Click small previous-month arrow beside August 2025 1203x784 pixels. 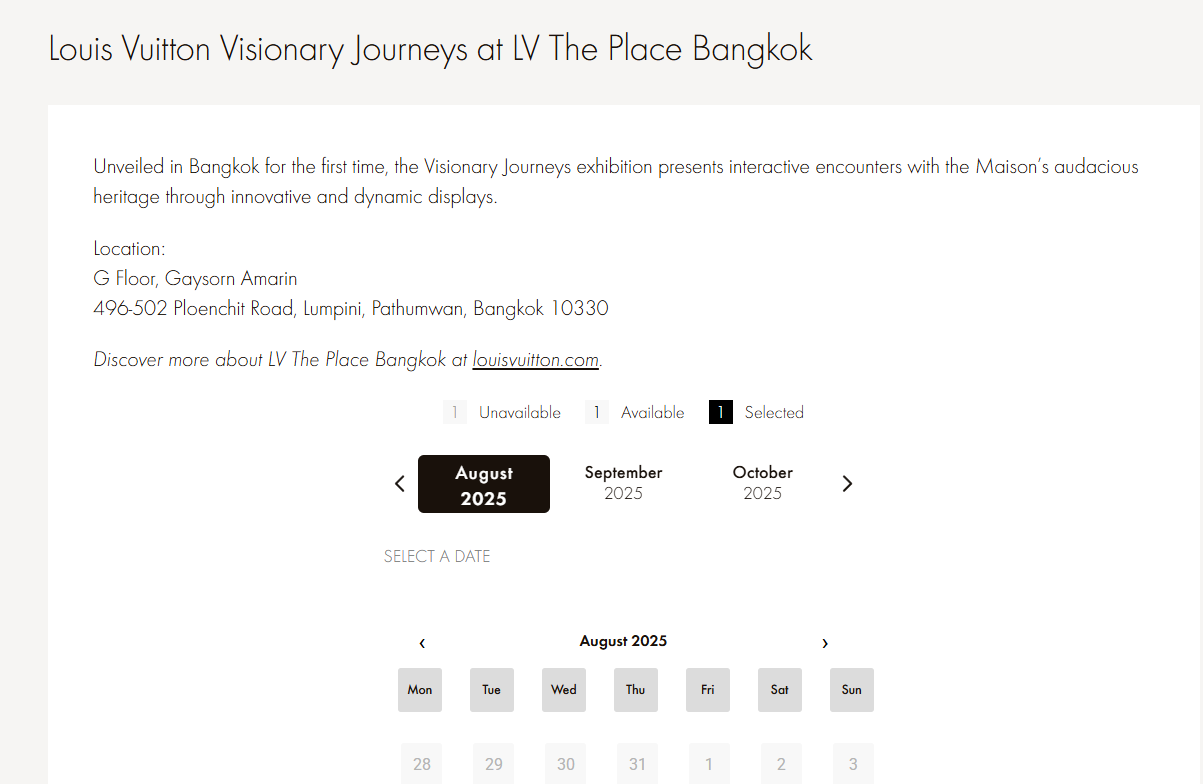422,643
